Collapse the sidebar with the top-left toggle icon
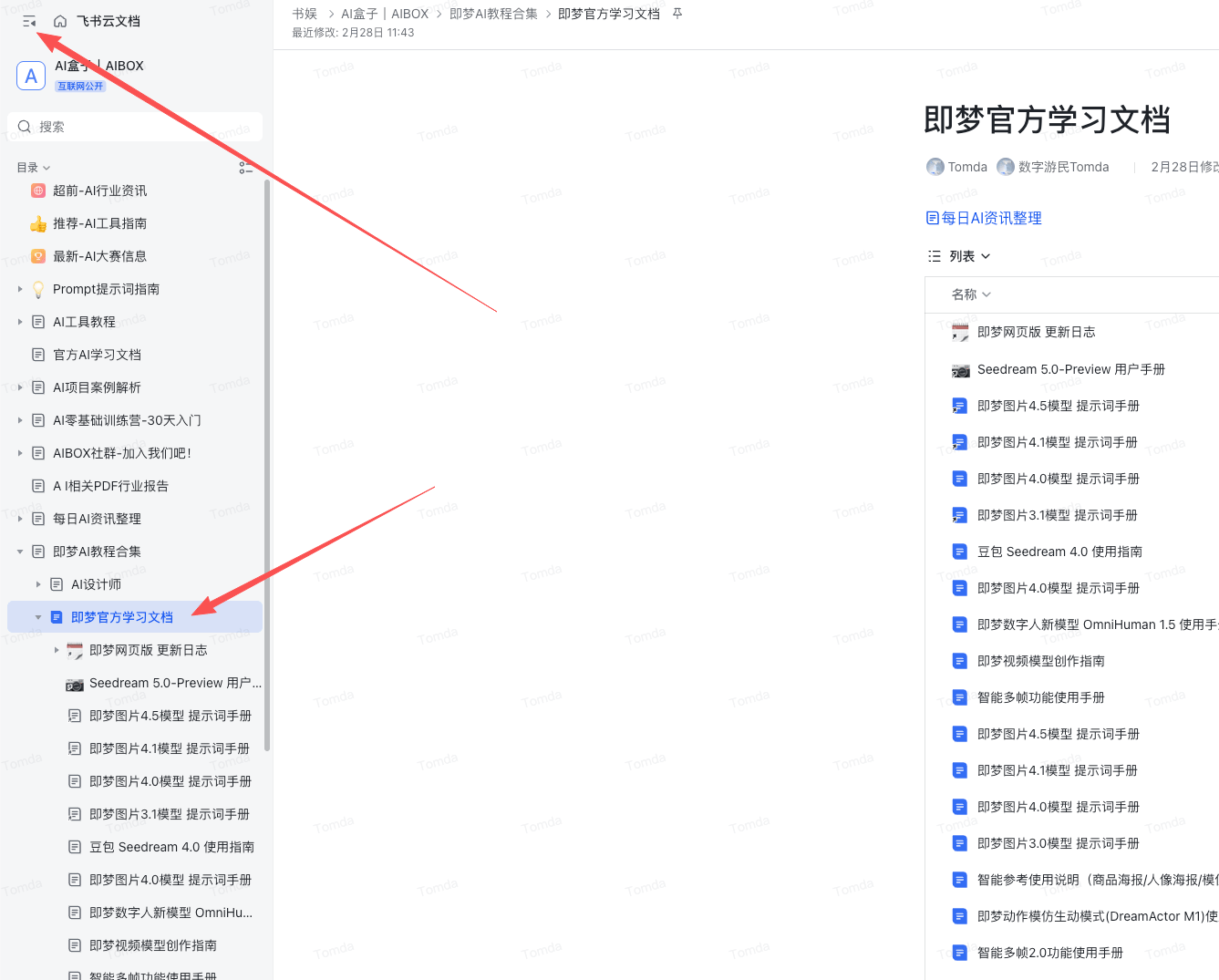 pyautogui.click(x=29, y=21)
